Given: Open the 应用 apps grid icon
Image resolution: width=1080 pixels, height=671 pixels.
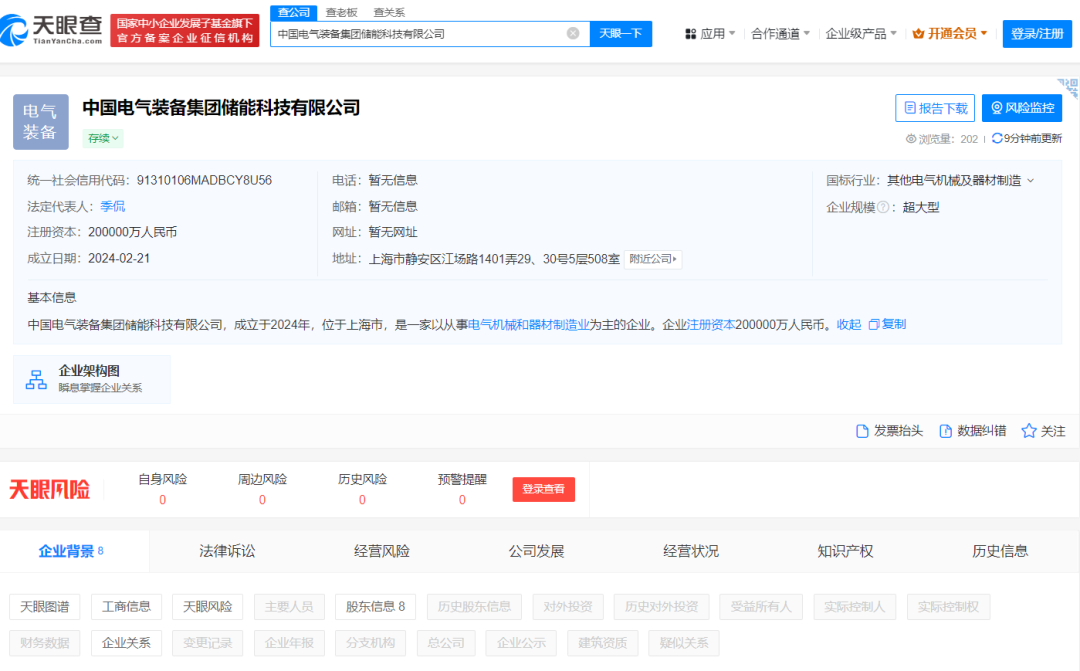Looking at the screenshot, I should point(690,34).
